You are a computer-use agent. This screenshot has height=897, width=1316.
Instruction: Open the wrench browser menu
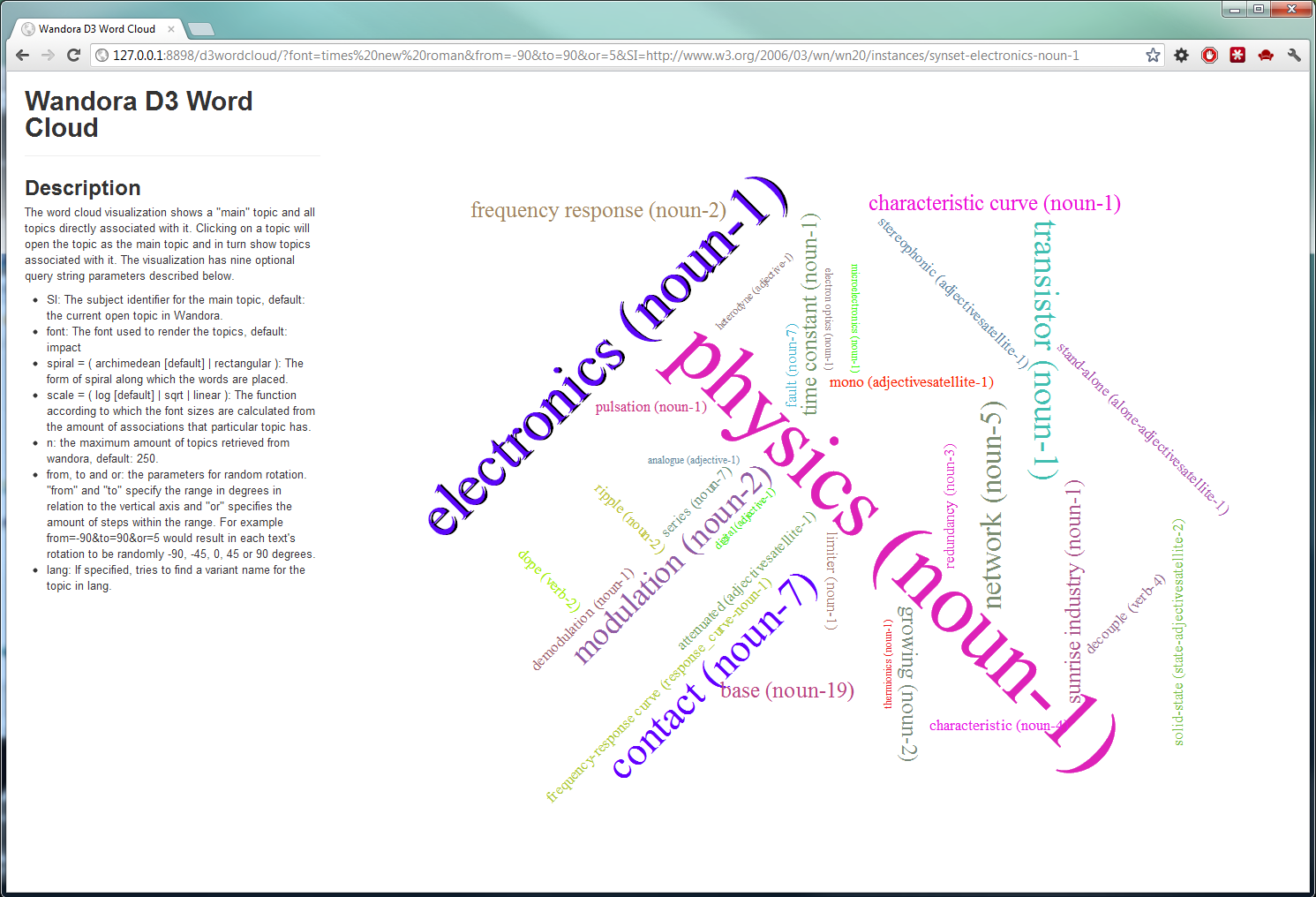click(x=1295, y=55)
